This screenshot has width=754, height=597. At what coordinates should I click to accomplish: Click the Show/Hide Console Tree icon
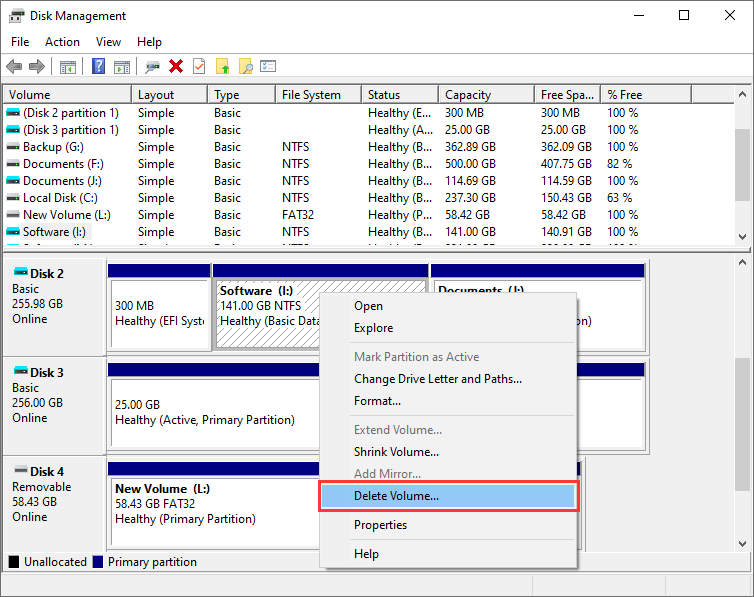68,67
